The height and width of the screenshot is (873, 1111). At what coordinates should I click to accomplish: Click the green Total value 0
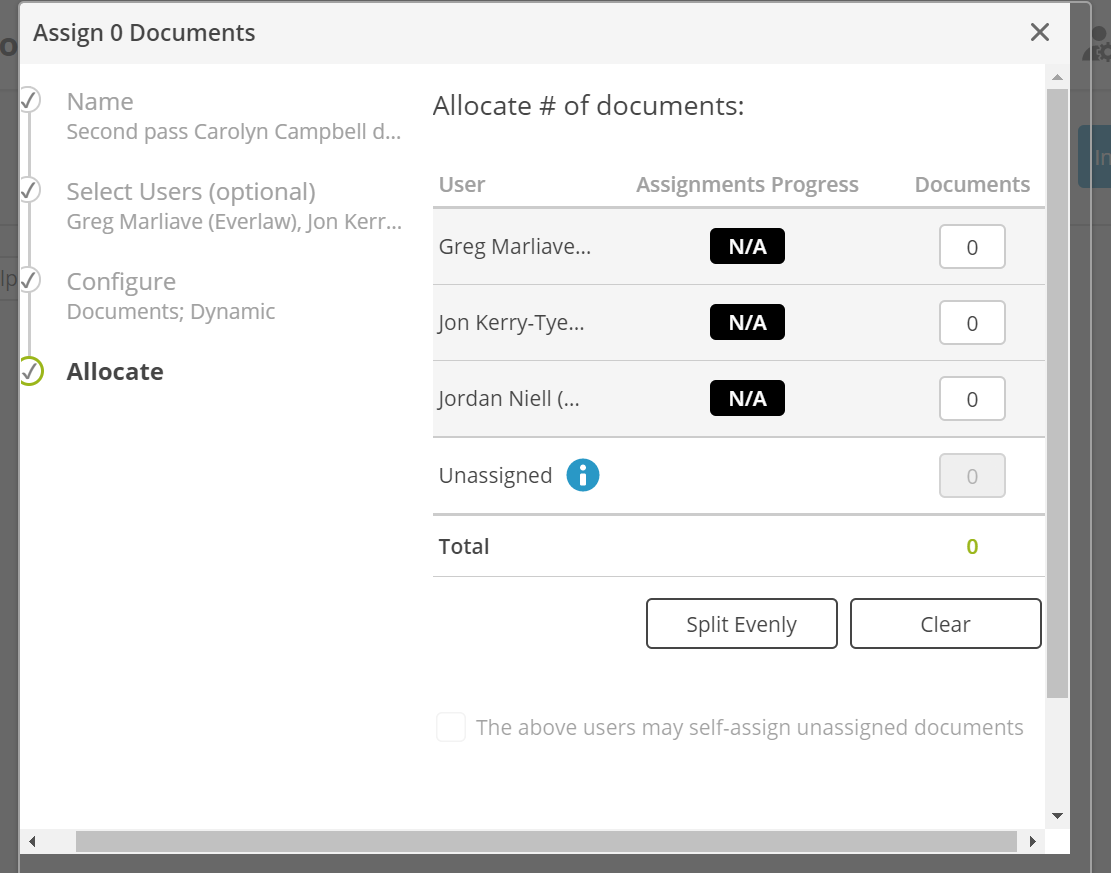[x=972, y=546]
